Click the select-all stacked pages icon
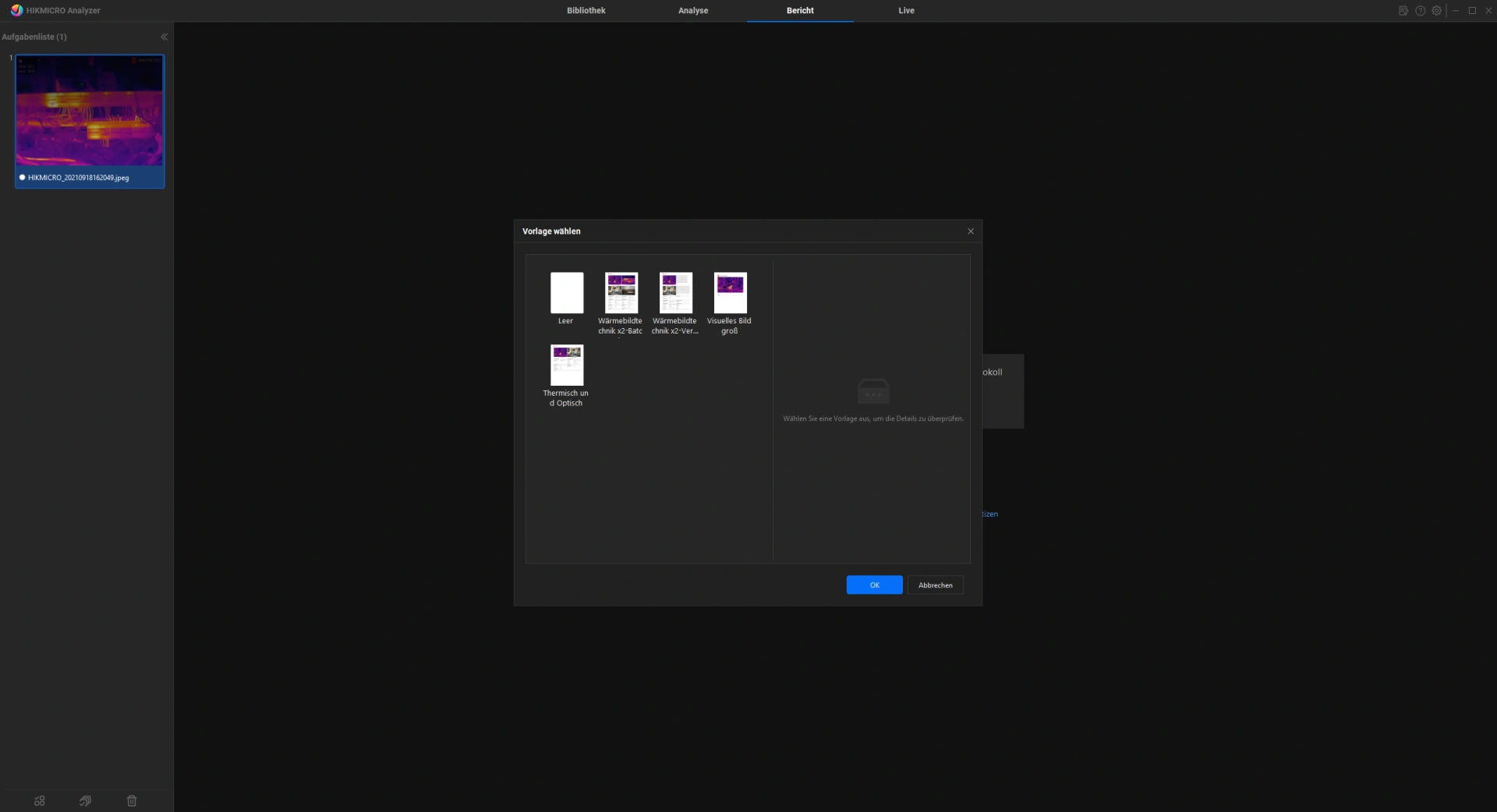Screen dimensions: 1497x812 (x=85, y=800)
